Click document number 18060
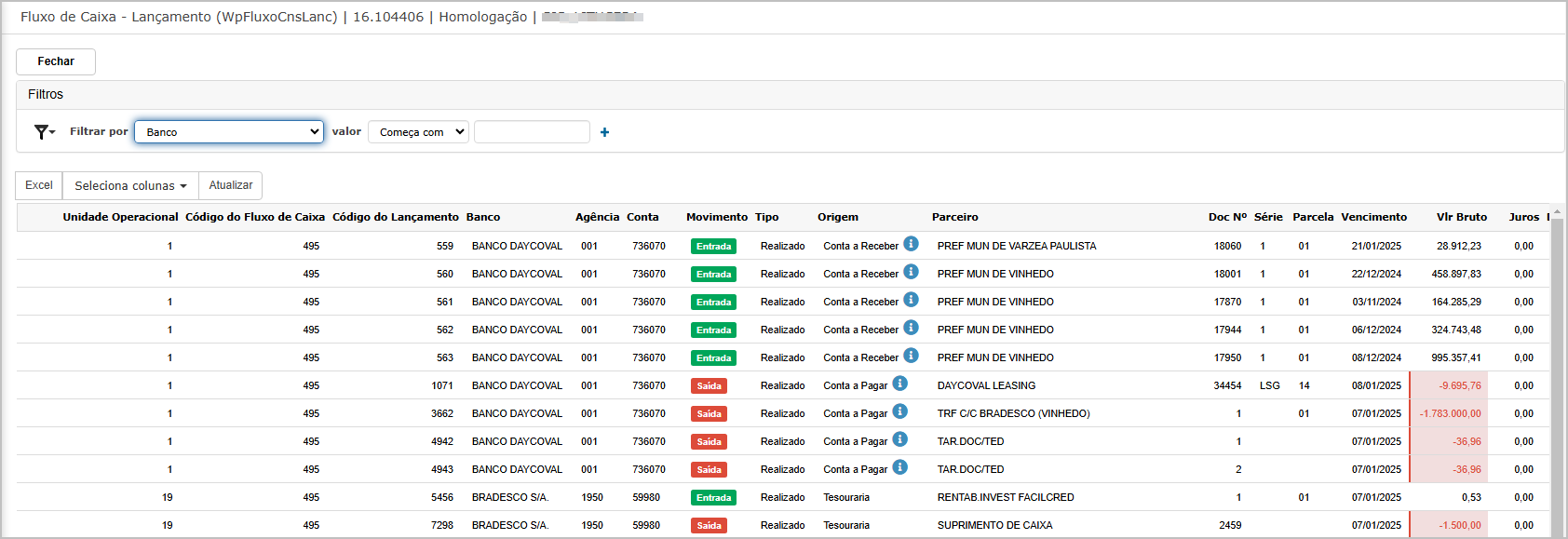 tap(1227, 246)
